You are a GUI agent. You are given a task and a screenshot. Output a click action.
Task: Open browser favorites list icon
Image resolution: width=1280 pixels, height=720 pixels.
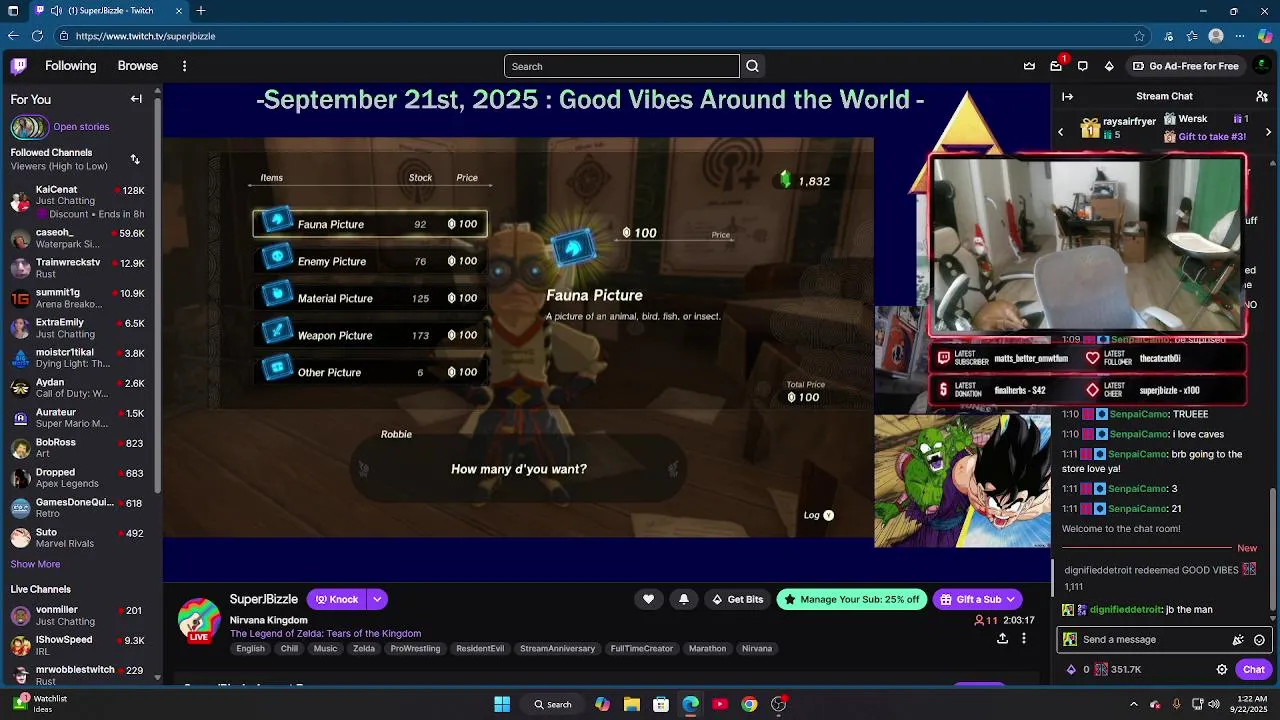[1191, 36]
